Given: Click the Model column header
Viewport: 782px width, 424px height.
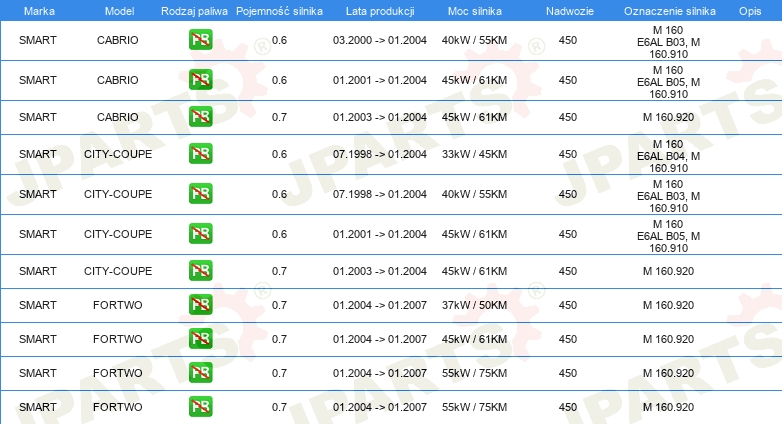Looking at the screenshot, I should click(x=119, y=11).
